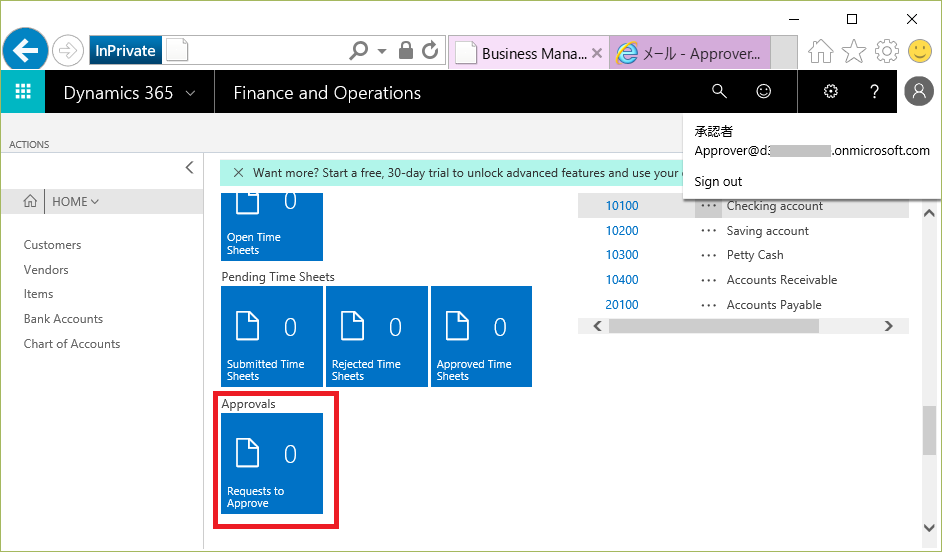Open the help question mark icon
This screenshot has width=942, height=552.
click(874, 91)
